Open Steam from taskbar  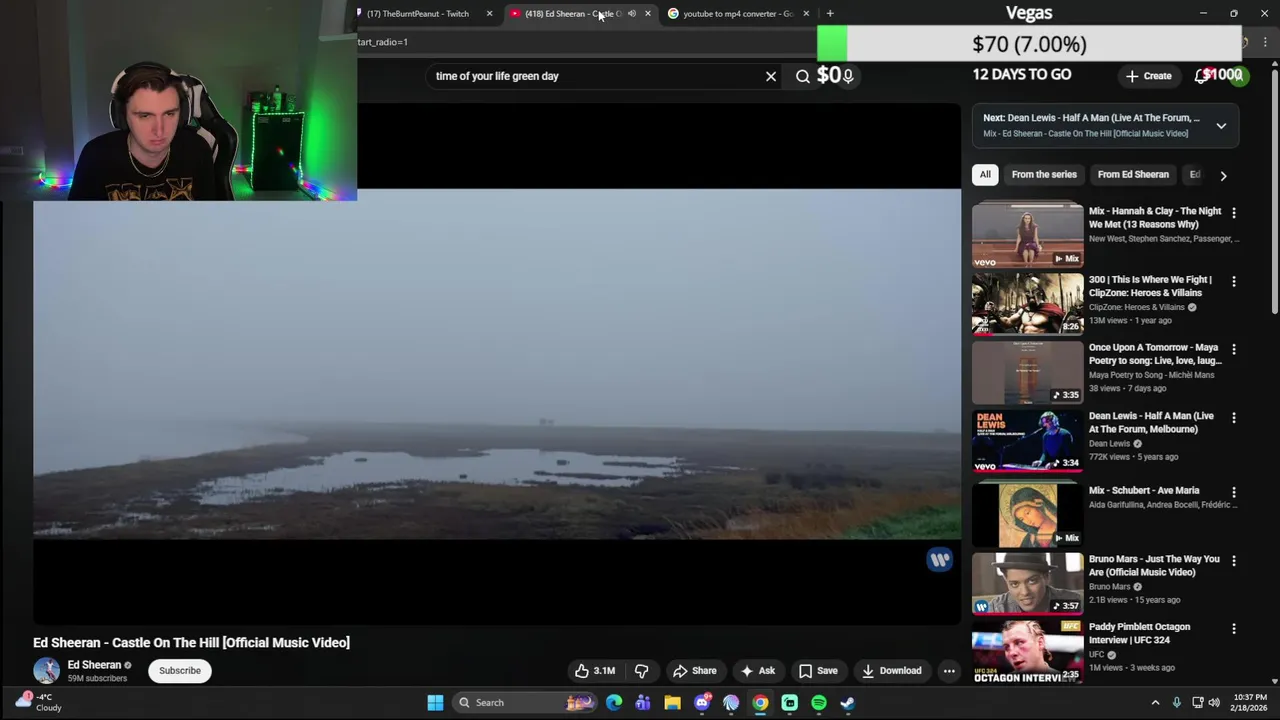click(x=848, y=703)
